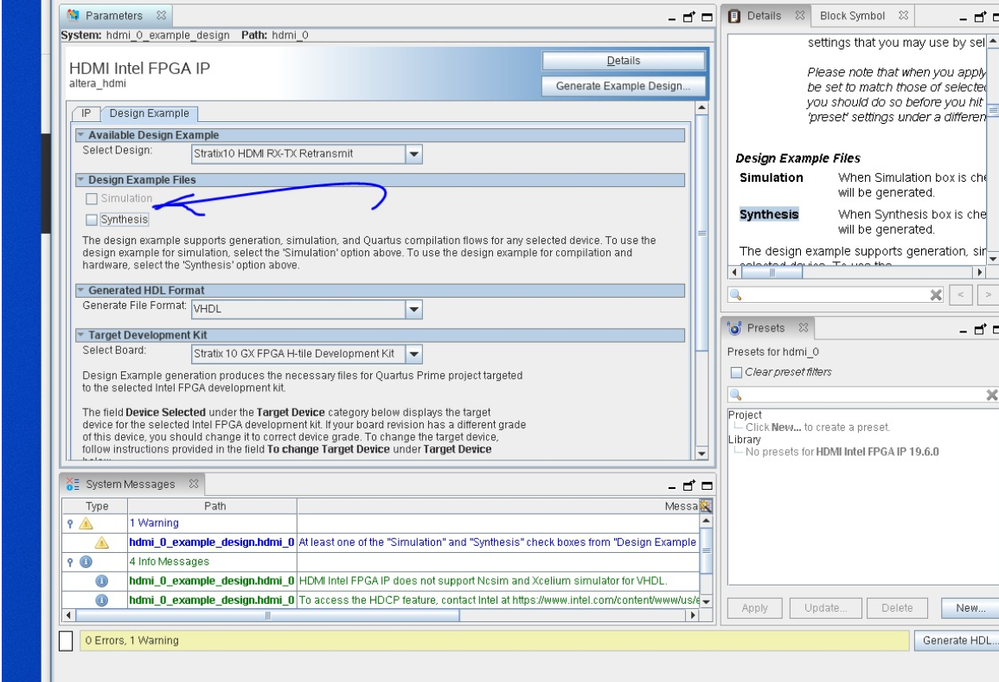Click the New preset button
999x682 pixels.
tap(970, 608)
